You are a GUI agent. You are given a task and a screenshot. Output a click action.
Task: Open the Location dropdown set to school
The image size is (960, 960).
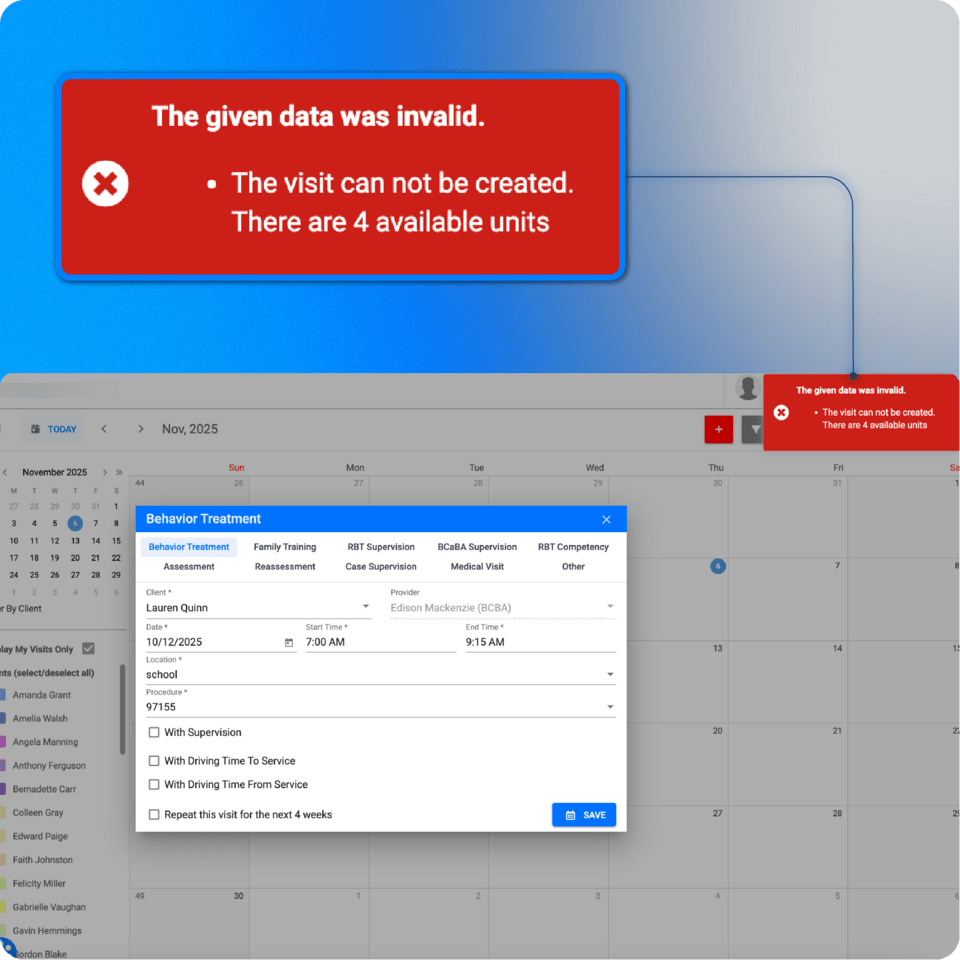tap(610, 675)
